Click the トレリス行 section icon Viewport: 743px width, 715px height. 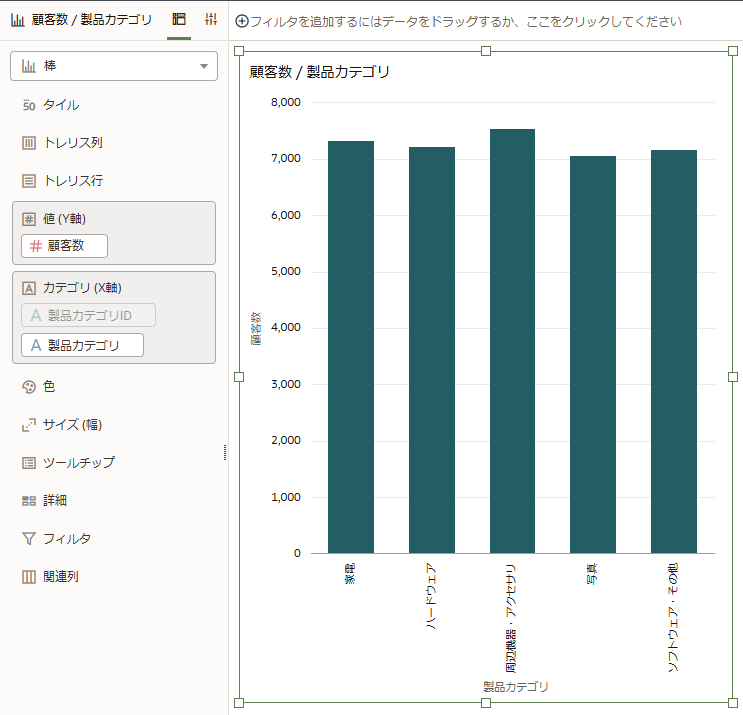29,181
